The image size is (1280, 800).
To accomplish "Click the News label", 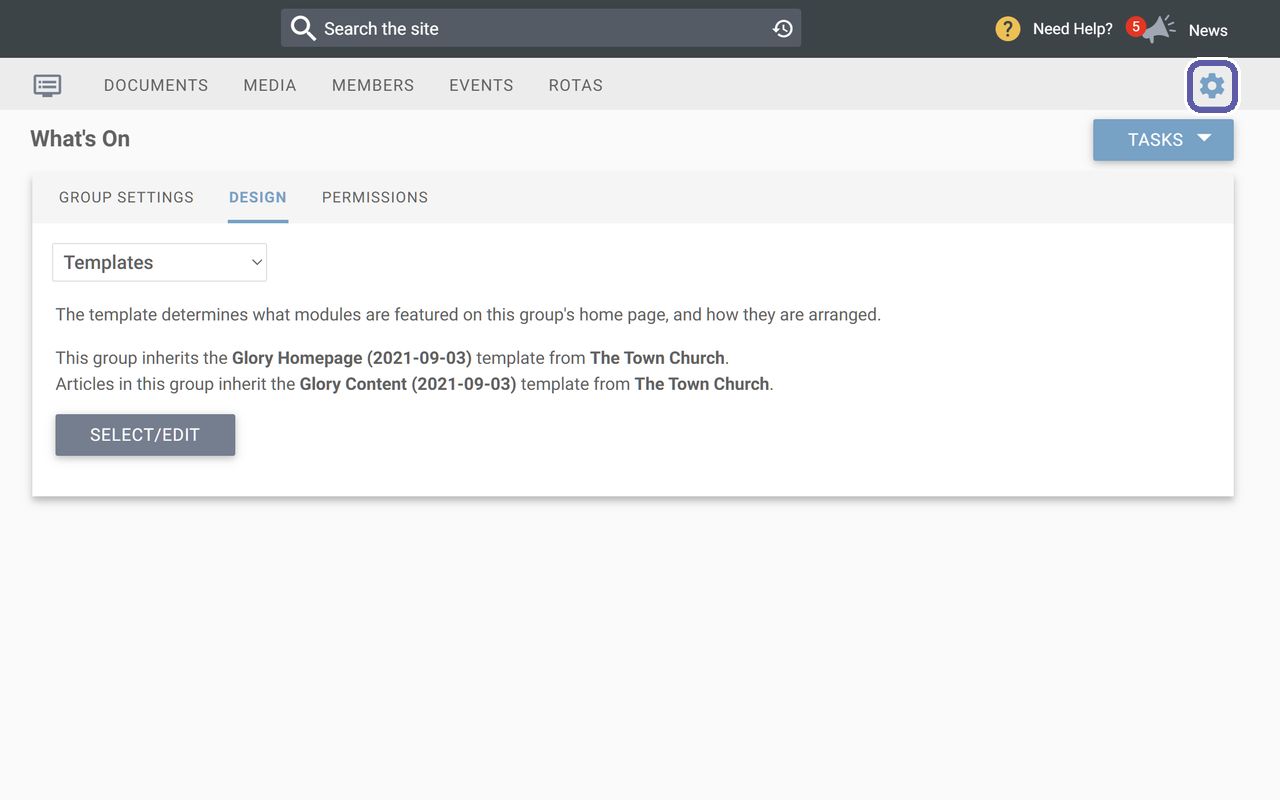I will click(1208, 30).
